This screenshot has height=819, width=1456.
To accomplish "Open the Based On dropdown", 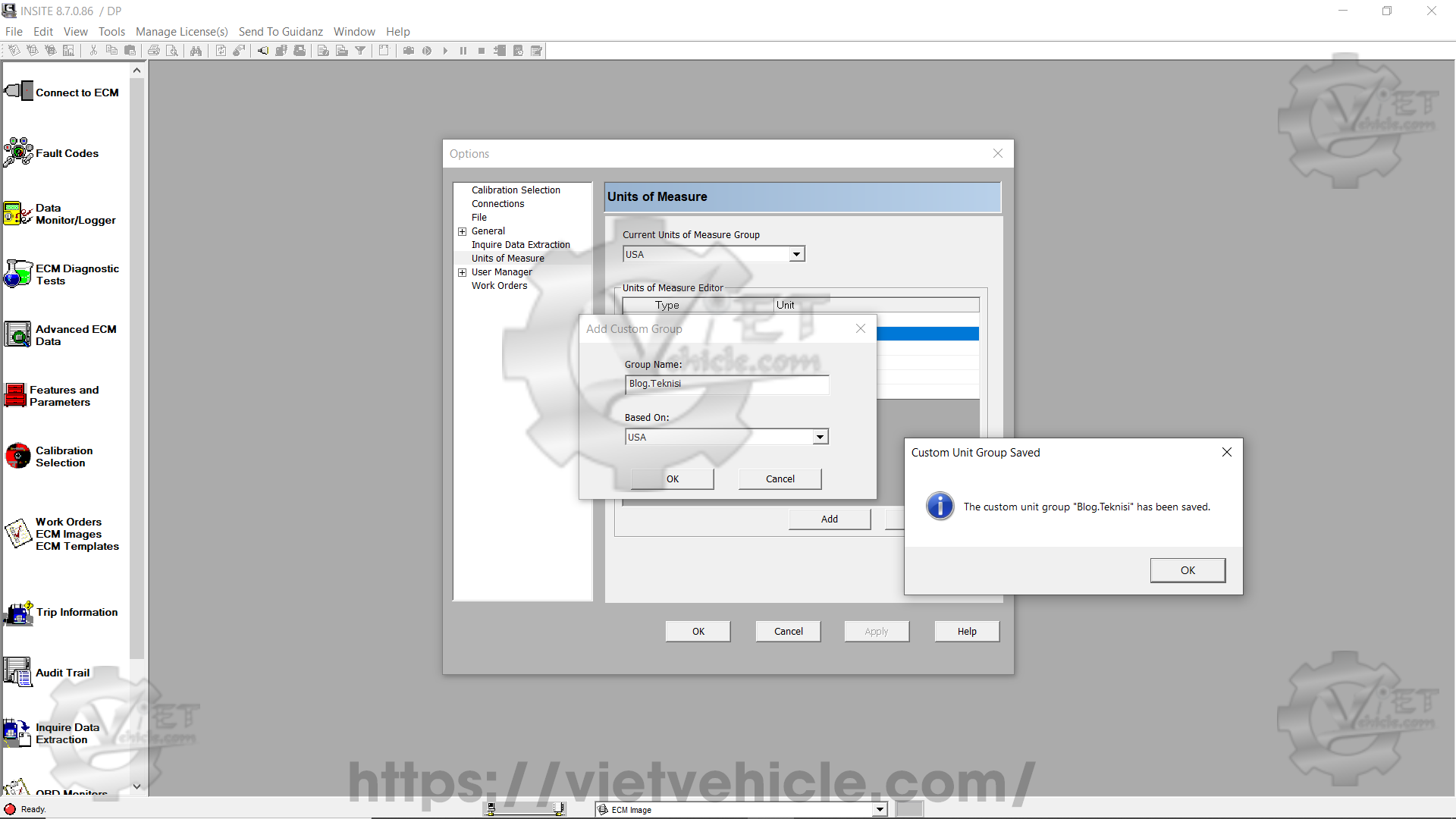I will (820, 437).
